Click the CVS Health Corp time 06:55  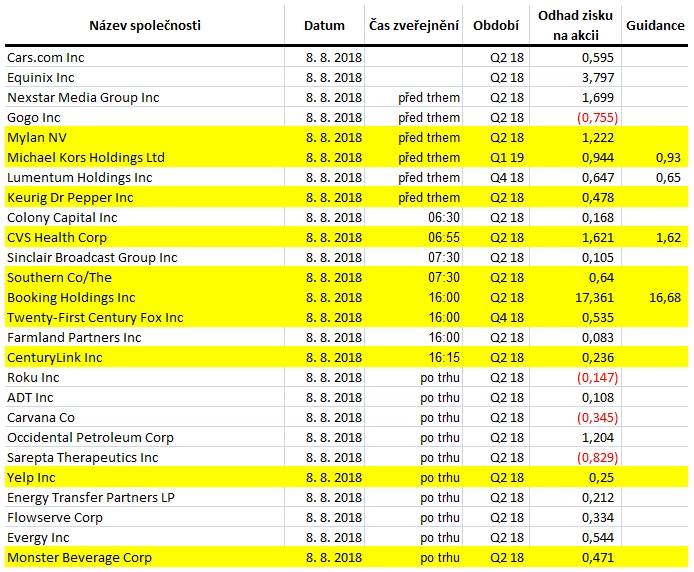(x=443, y=237)
